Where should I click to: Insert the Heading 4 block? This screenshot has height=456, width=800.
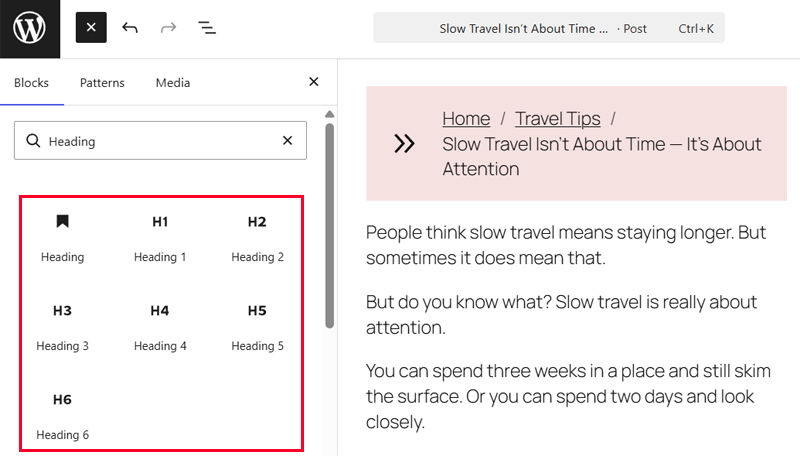[x=160, y=326]
